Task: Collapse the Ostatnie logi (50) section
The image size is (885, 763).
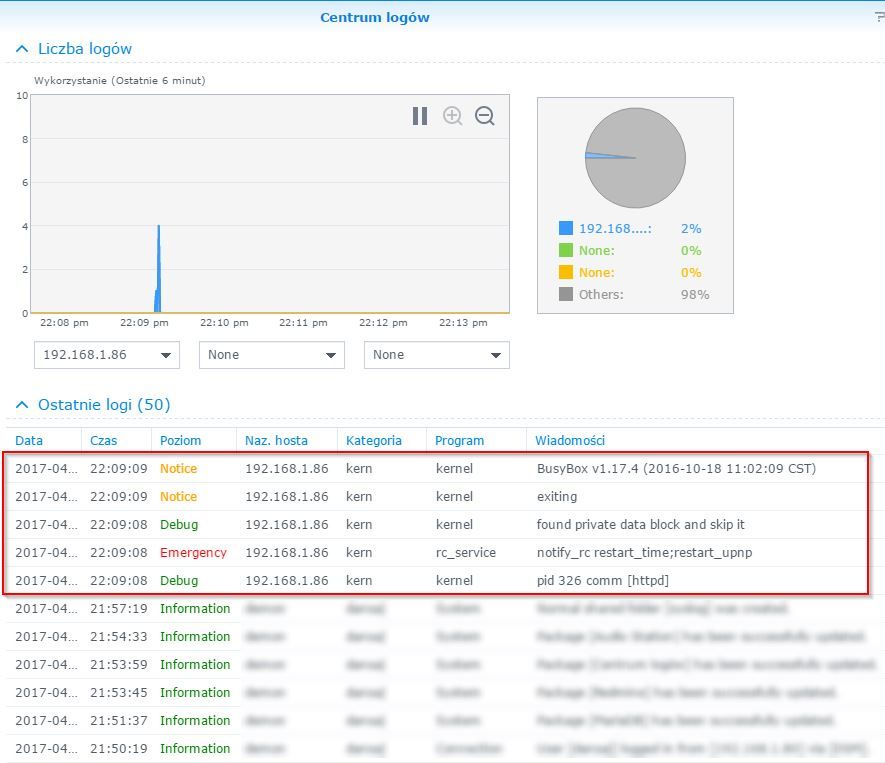Action: 22,405
